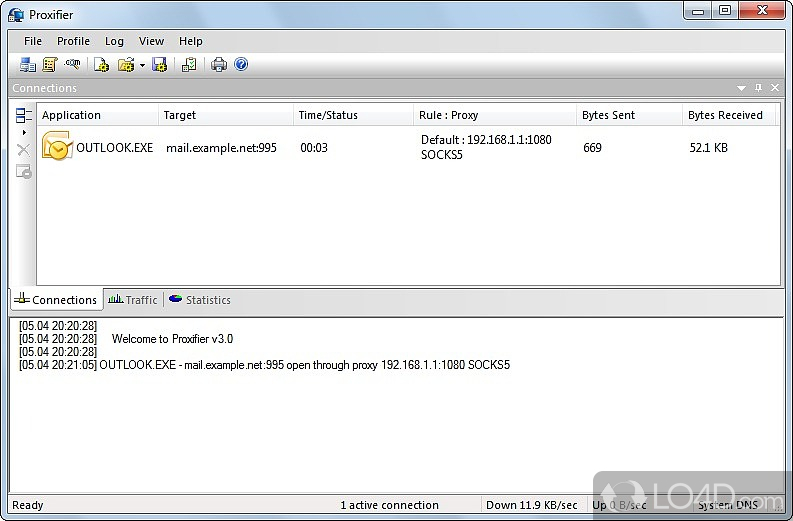The width and height of the screenshot is (793, 521).
Task: Open the Profile menu
Action: coord(73,41)
